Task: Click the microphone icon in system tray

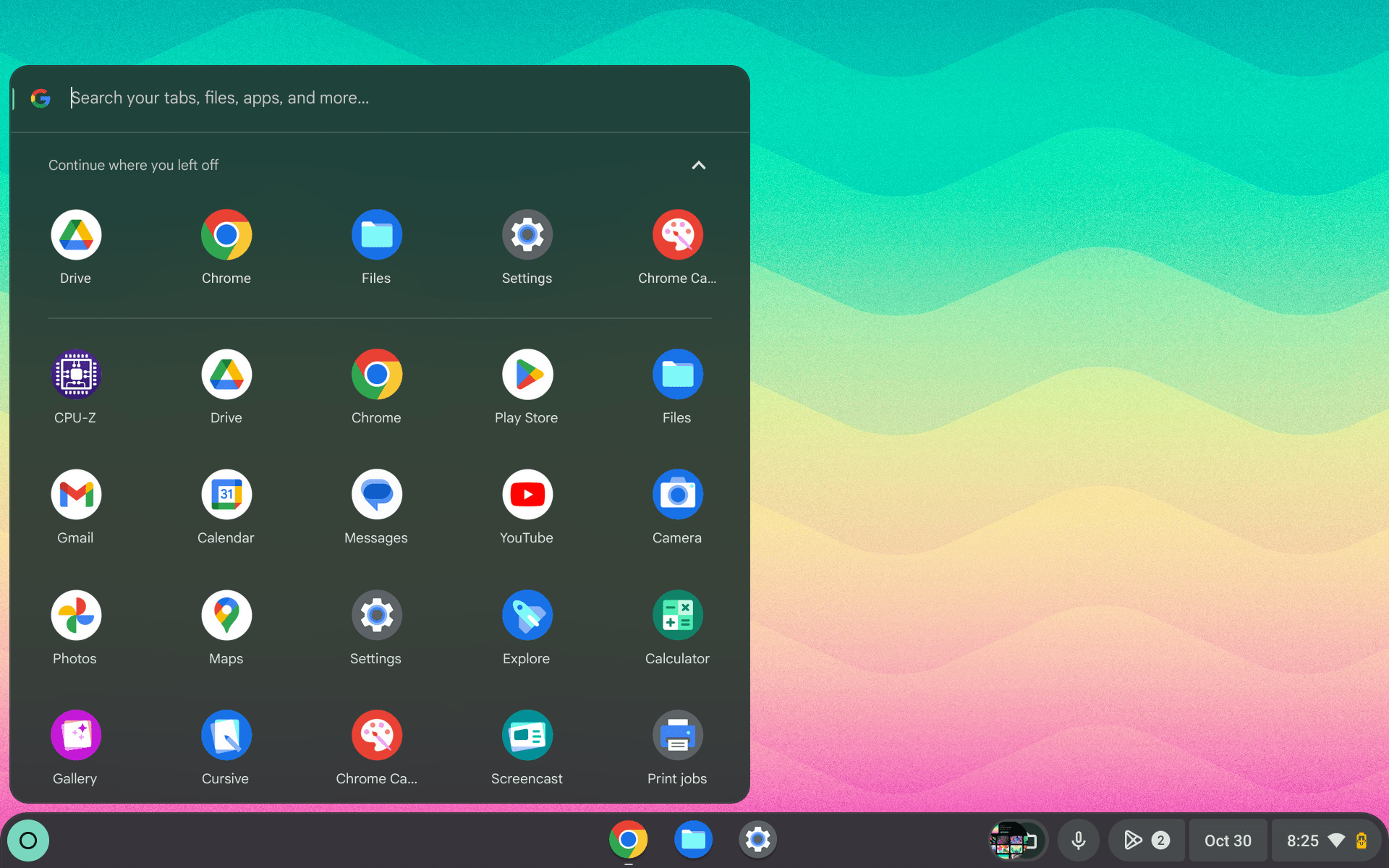Action: (1078, 840)
